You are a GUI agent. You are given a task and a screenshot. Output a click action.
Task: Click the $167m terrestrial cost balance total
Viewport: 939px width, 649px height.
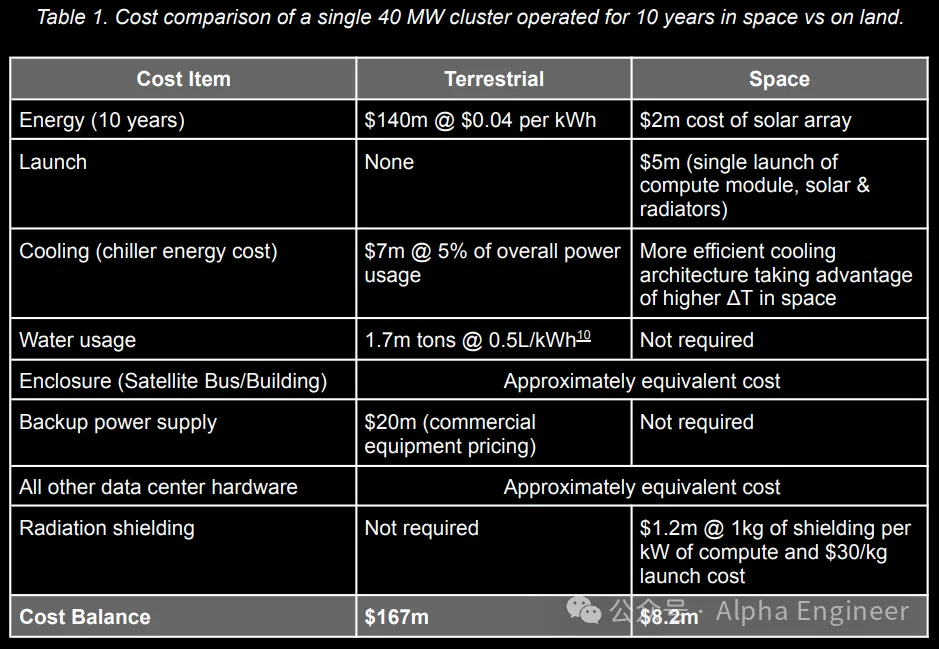pos(397,617)
